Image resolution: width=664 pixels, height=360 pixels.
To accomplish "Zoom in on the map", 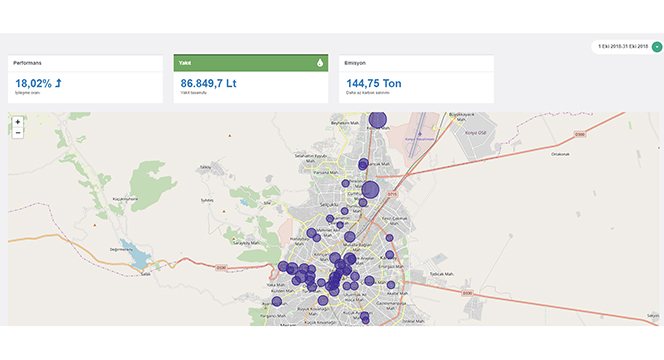I will tap(17, 122).
